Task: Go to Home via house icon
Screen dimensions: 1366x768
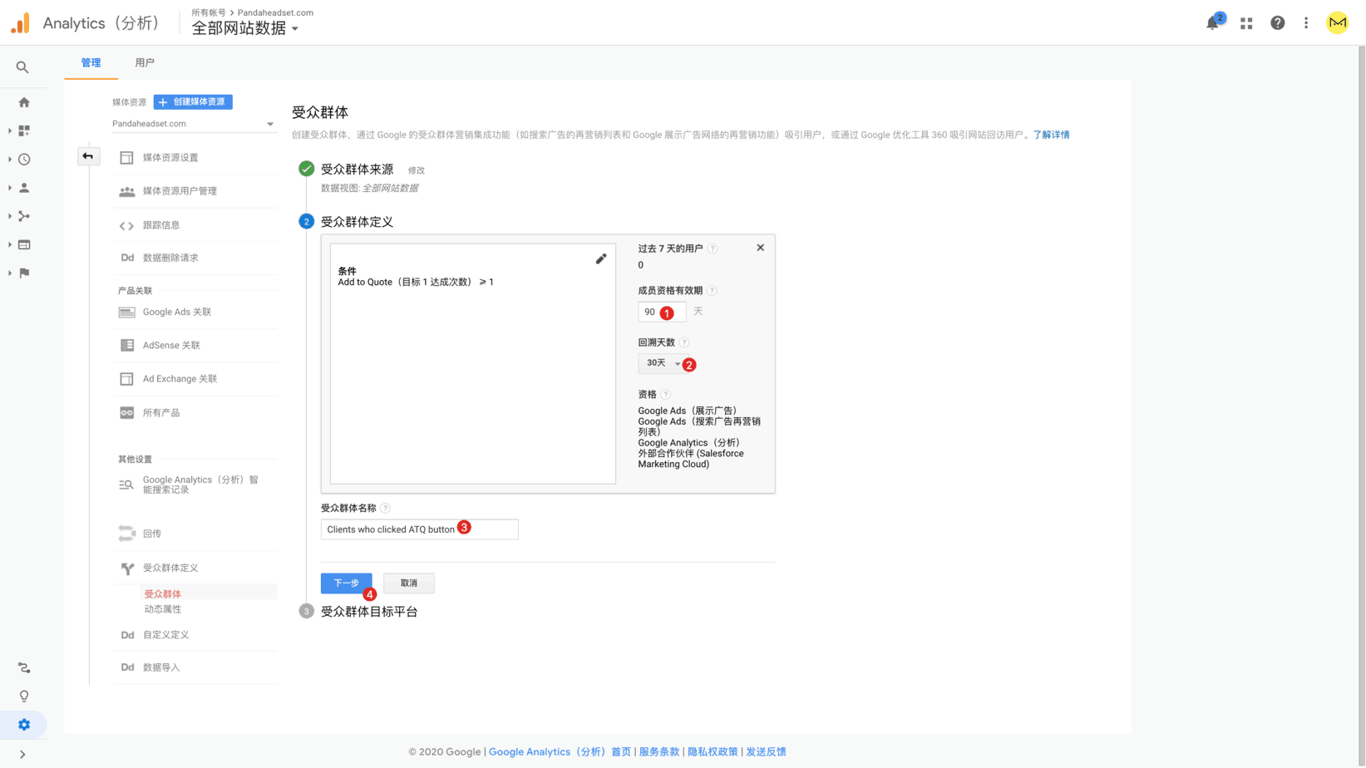Action: pyautogui.click(x=24, y=102)
